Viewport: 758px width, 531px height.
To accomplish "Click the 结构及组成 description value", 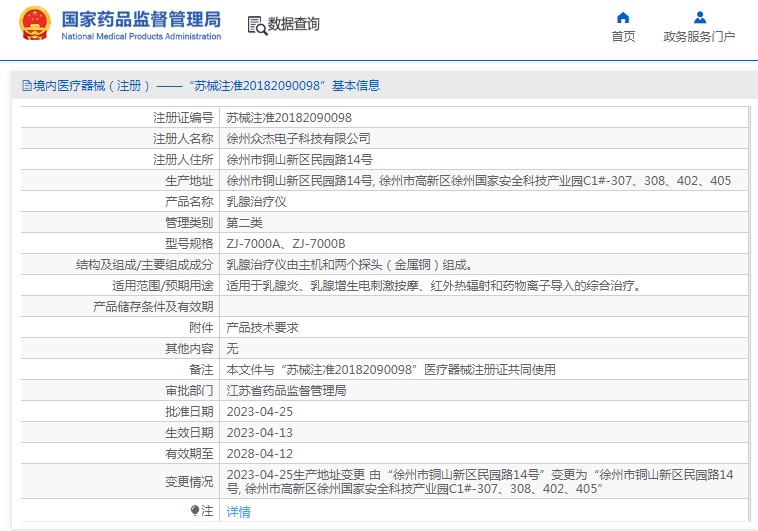I will pyautogui.click(x=350, y=265).
